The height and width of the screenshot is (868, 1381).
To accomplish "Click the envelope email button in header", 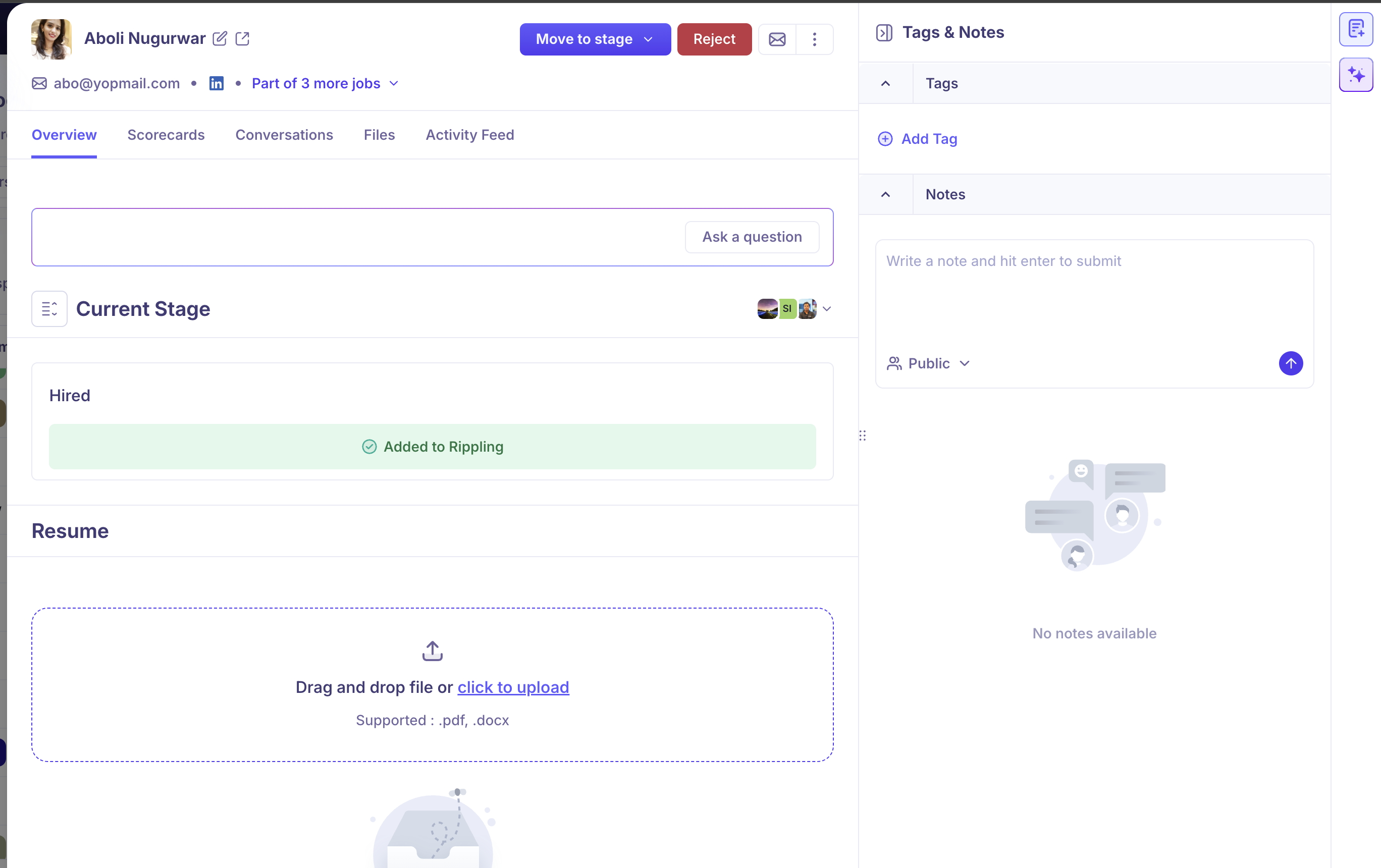I will [x=777, y=39].
